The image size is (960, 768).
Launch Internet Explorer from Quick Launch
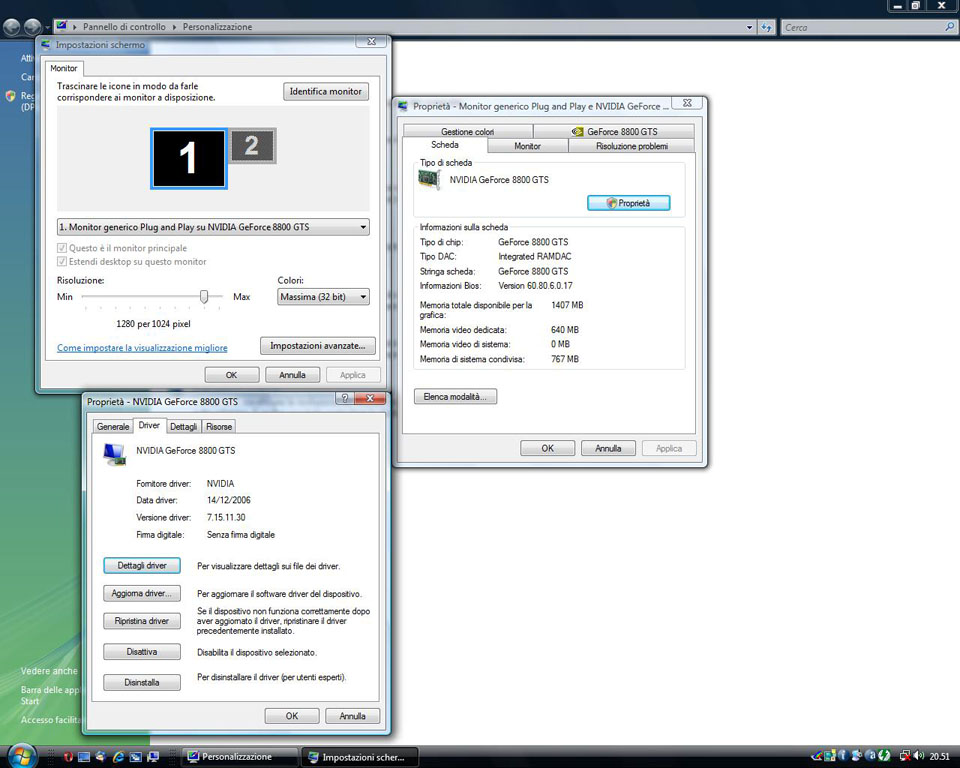[x=118, y=757]
